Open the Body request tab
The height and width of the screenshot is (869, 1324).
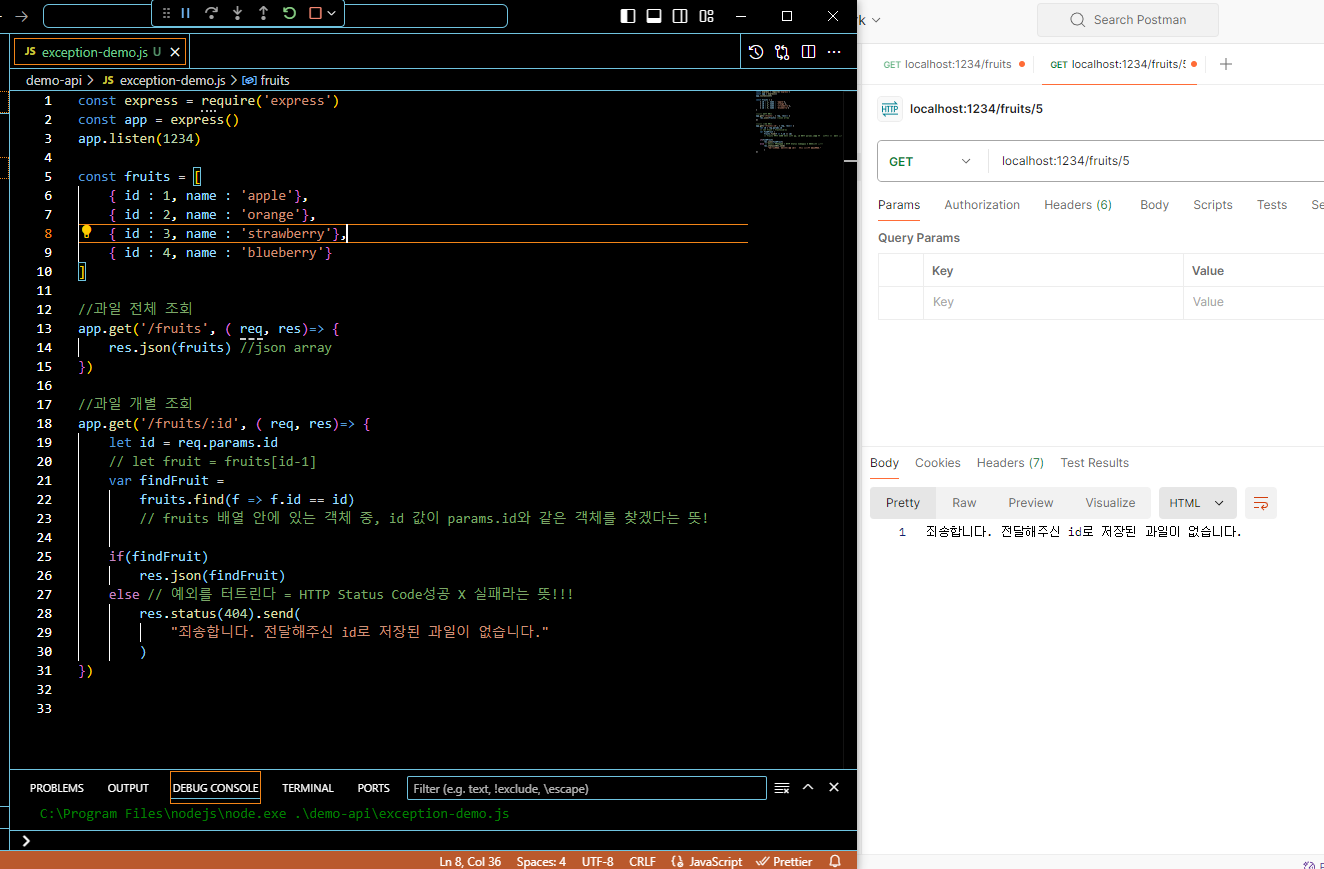tap(1154, 205)
